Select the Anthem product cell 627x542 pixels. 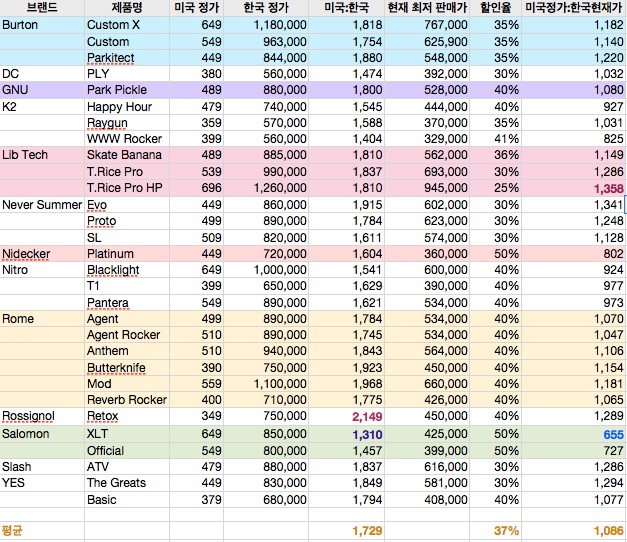(127, 351)
